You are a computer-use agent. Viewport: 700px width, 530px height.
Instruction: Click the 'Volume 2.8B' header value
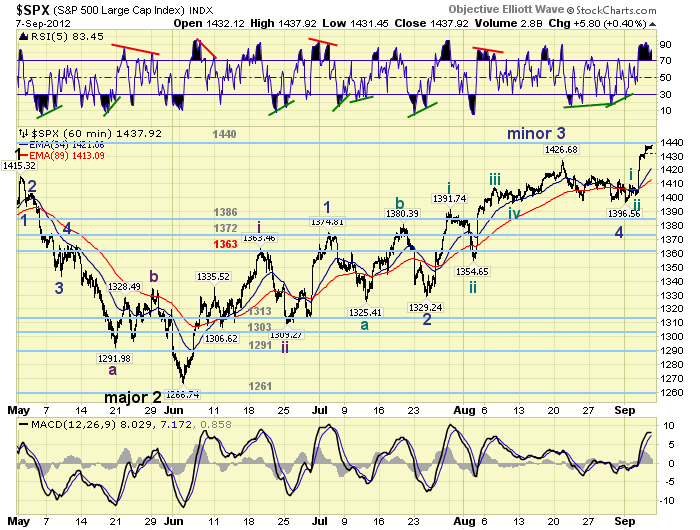pos(508,23)
